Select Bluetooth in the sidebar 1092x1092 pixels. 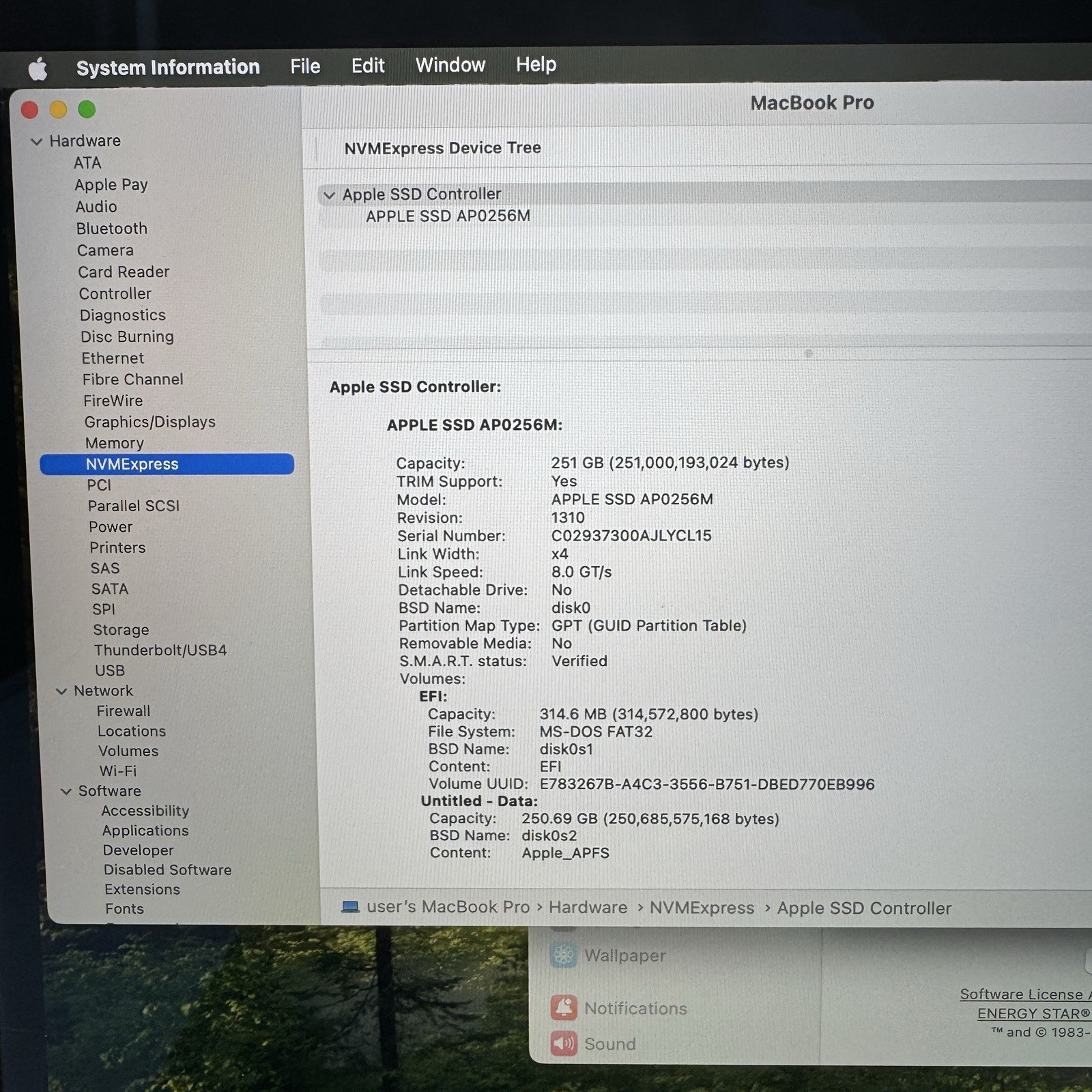(x=112, y=229)
